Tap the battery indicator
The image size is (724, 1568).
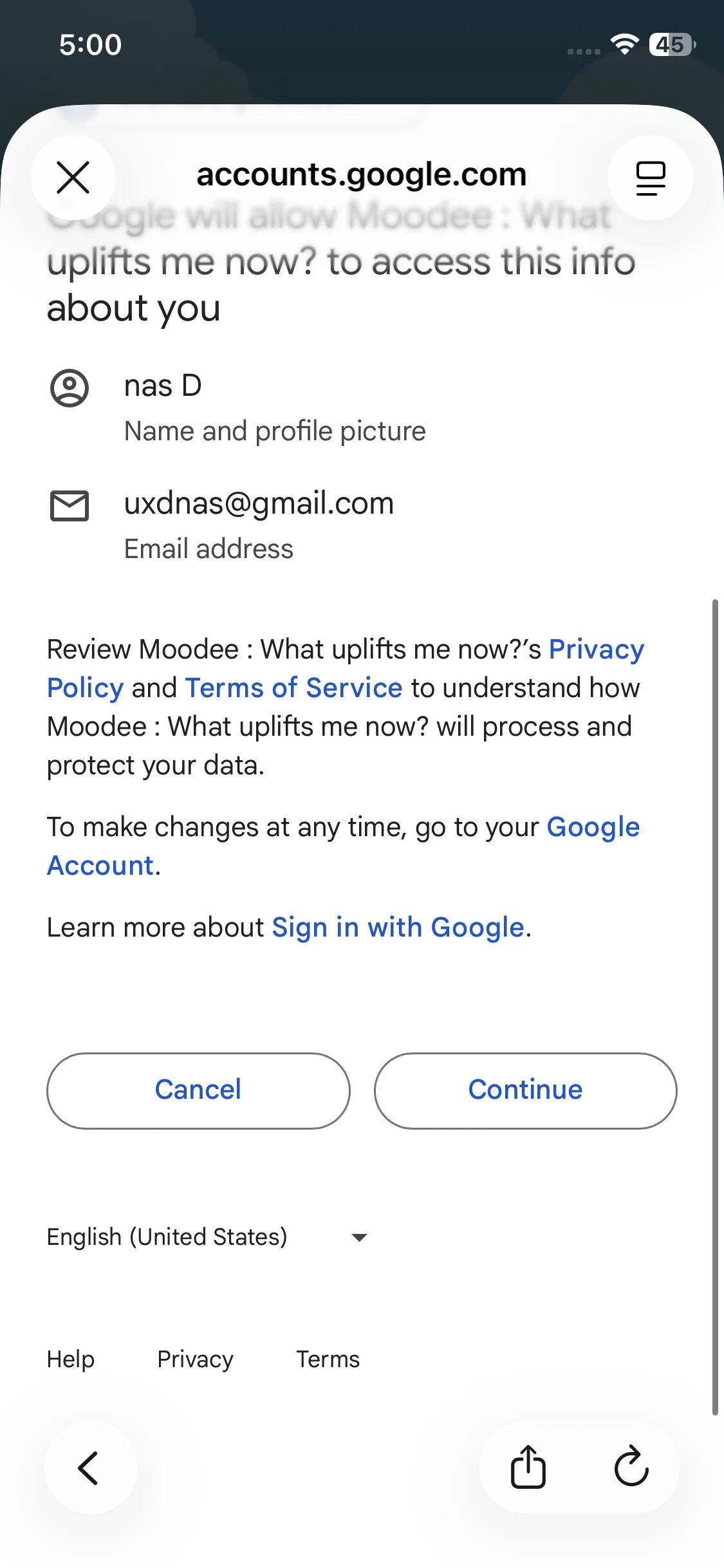tap(672, 44)
